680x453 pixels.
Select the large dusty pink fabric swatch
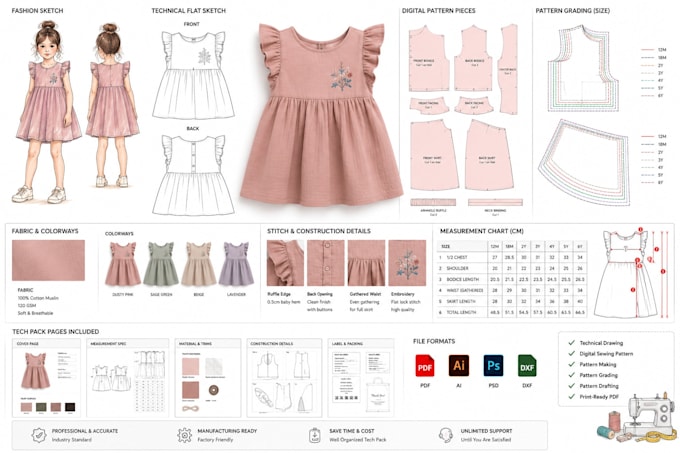click(48, 260)
